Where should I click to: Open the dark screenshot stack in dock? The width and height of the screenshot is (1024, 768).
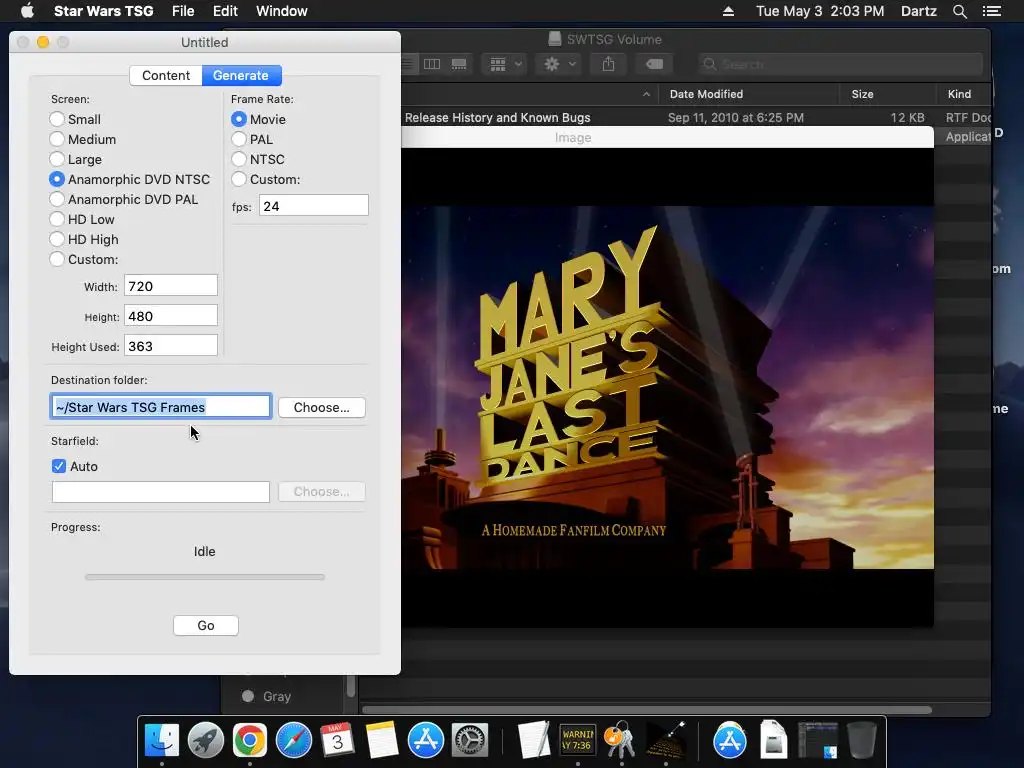tap(818, 741)
